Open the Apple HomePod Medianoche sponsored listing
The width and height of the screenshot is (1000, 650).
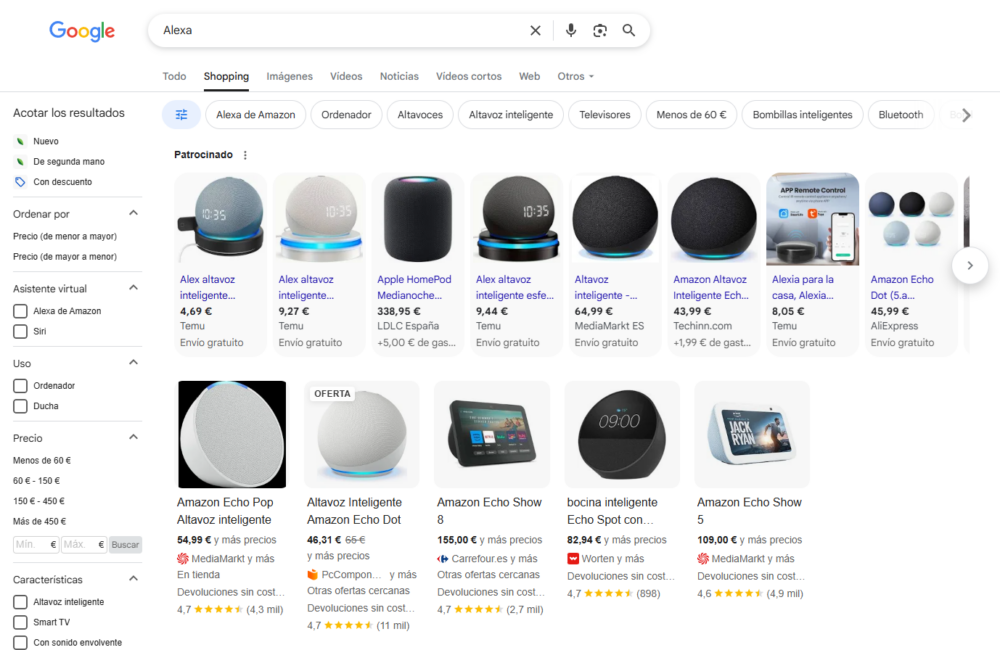tap(417, 264)
